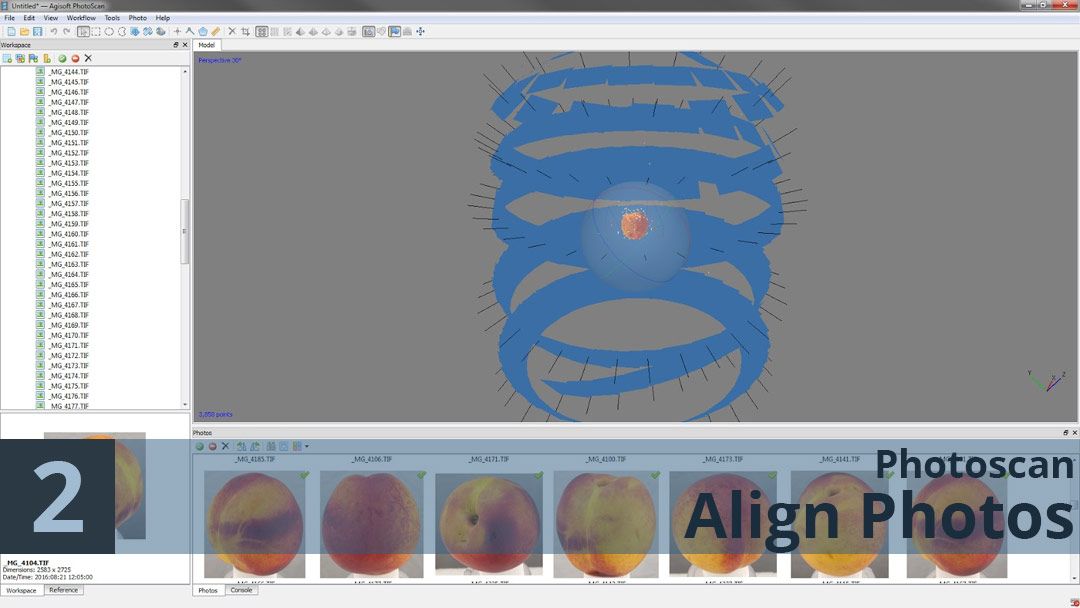Redo the last undone action
Screen dimensions: 1080x608
[67, 32]
